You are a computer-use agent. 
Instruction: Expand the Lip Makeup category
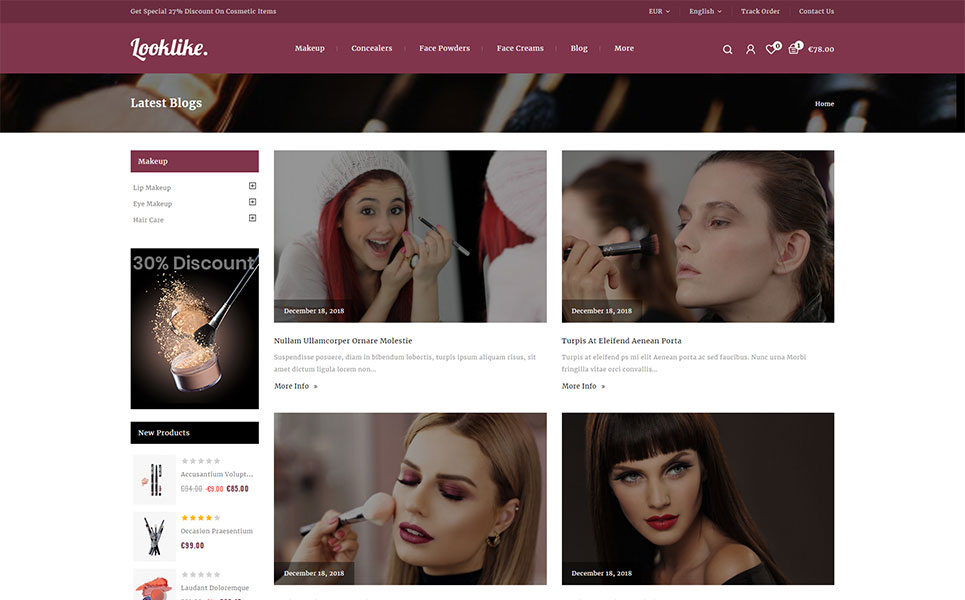(x=252, y=186)
